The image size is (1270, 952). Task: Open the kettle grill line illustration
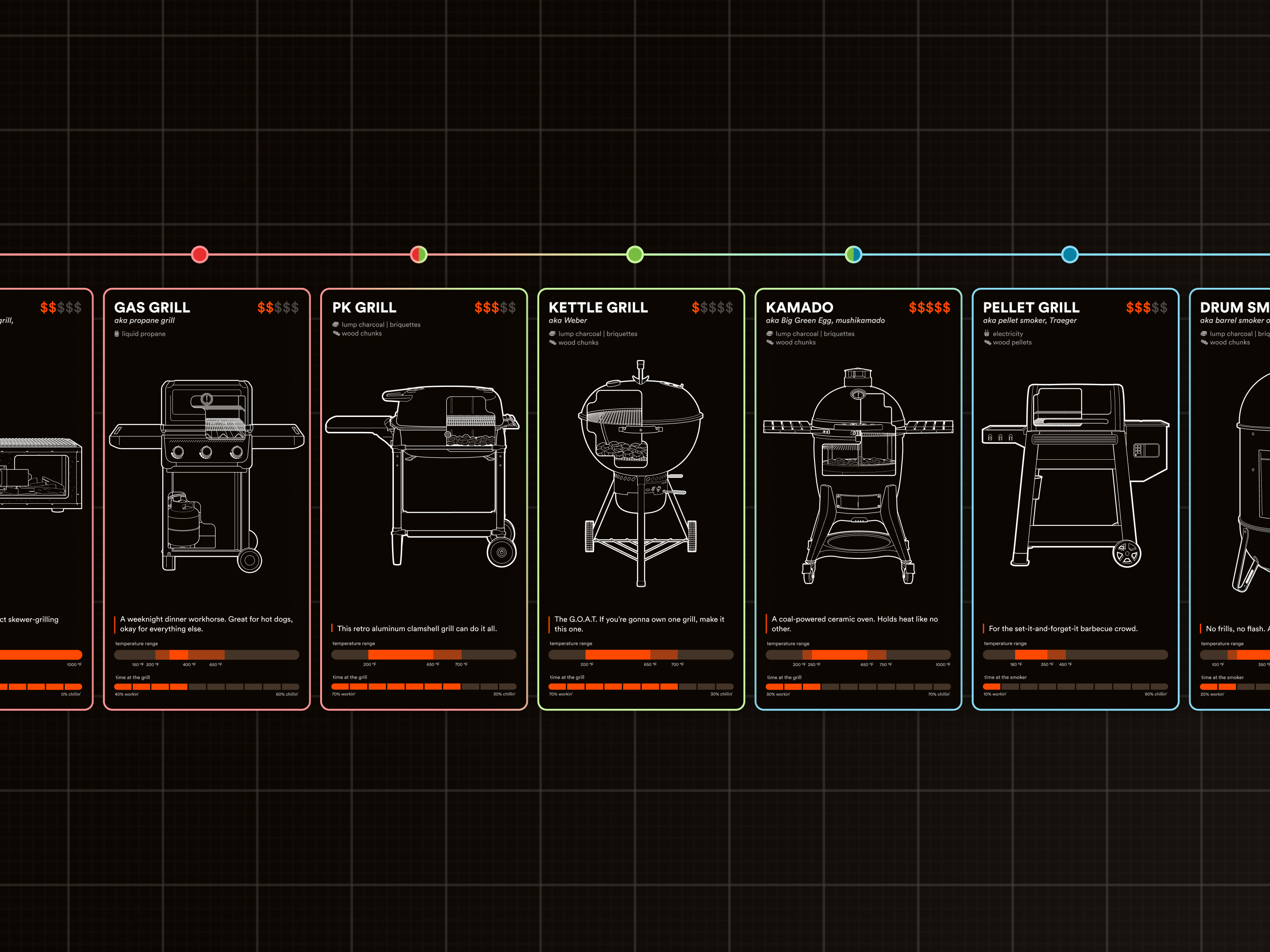pyautogui.click(x=641, y=473)
